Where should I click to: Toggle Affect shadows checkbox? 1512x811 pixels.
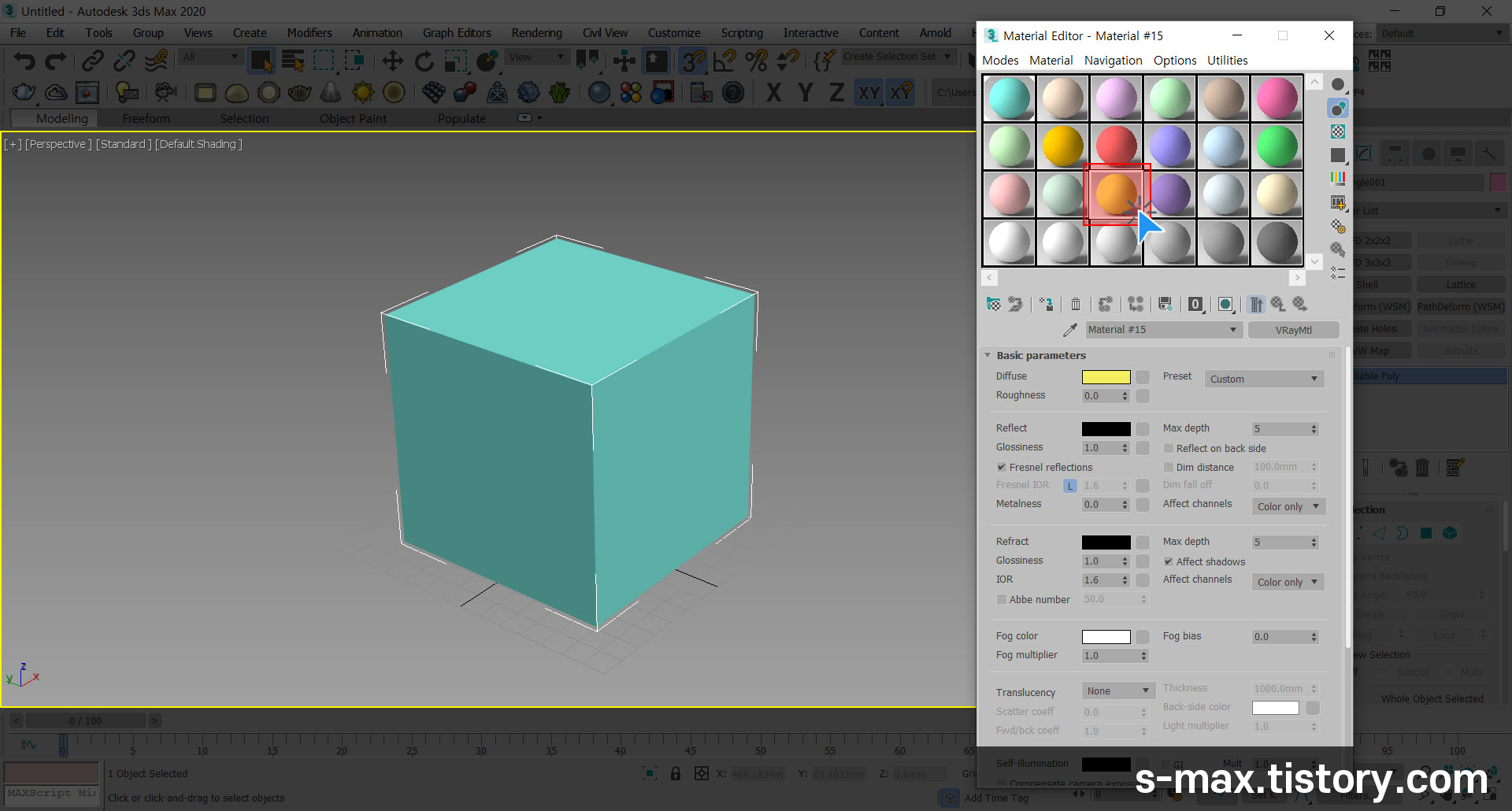tap(1169, 561)
